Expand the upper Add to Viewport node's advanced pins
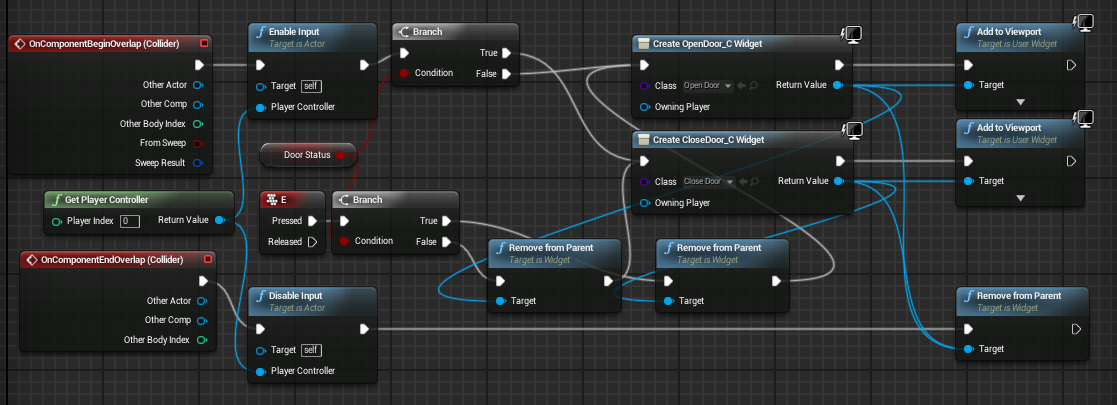1117x405 pixels. pos(1020,102)
